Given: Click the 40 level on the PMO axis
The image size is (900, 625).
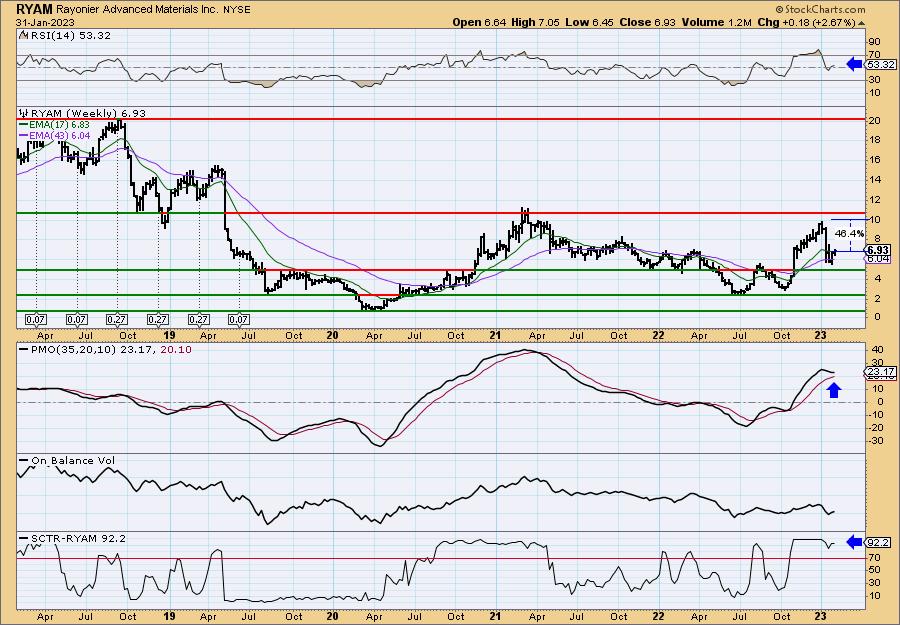Looking at the screenshot, I should click(875, 349).
